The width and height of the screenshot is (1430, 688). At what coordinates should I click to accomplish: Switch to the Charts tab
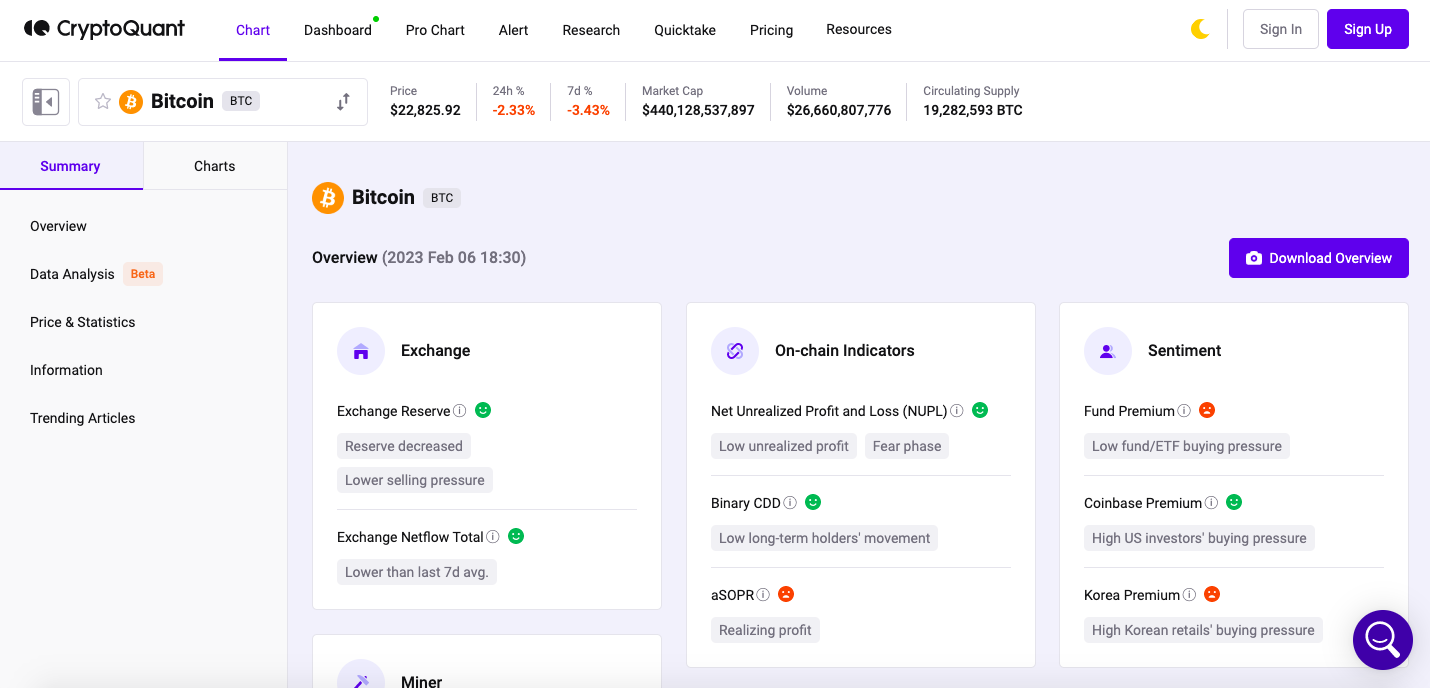click(214, 165)
